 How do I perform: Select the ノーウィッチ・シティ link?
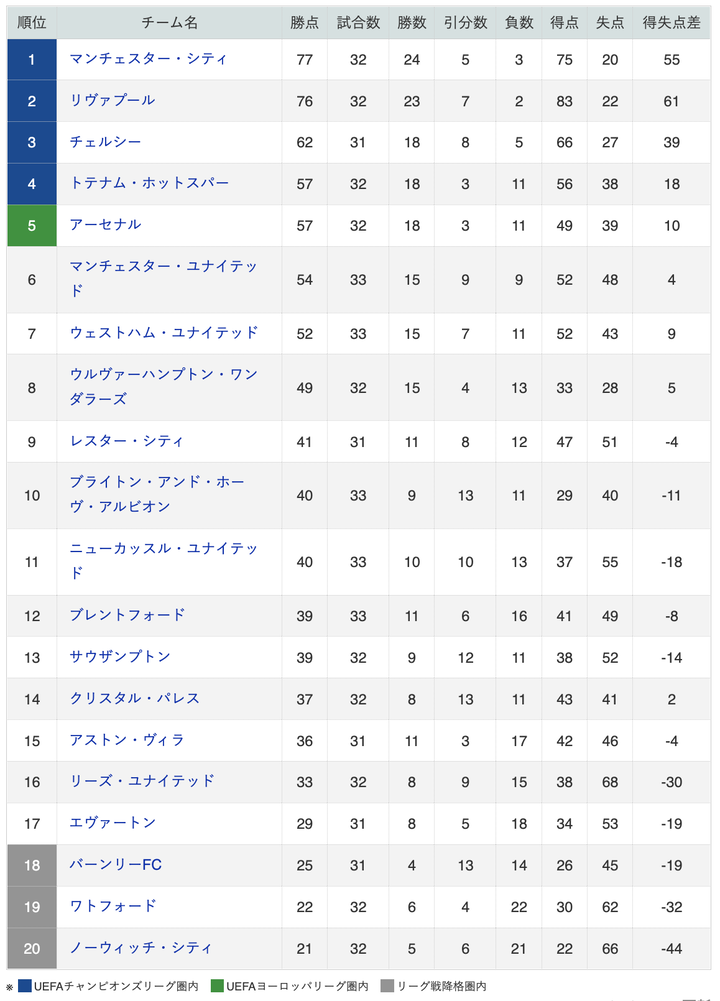pos(141,947)
